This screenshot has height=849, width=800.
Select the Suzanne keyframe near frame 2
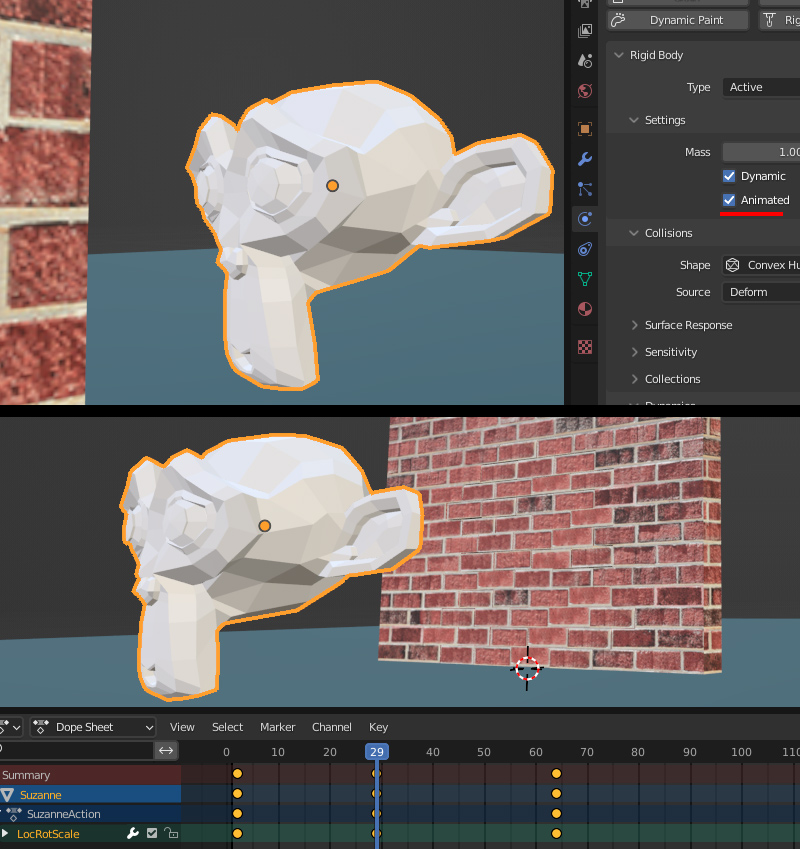point(237,794)
